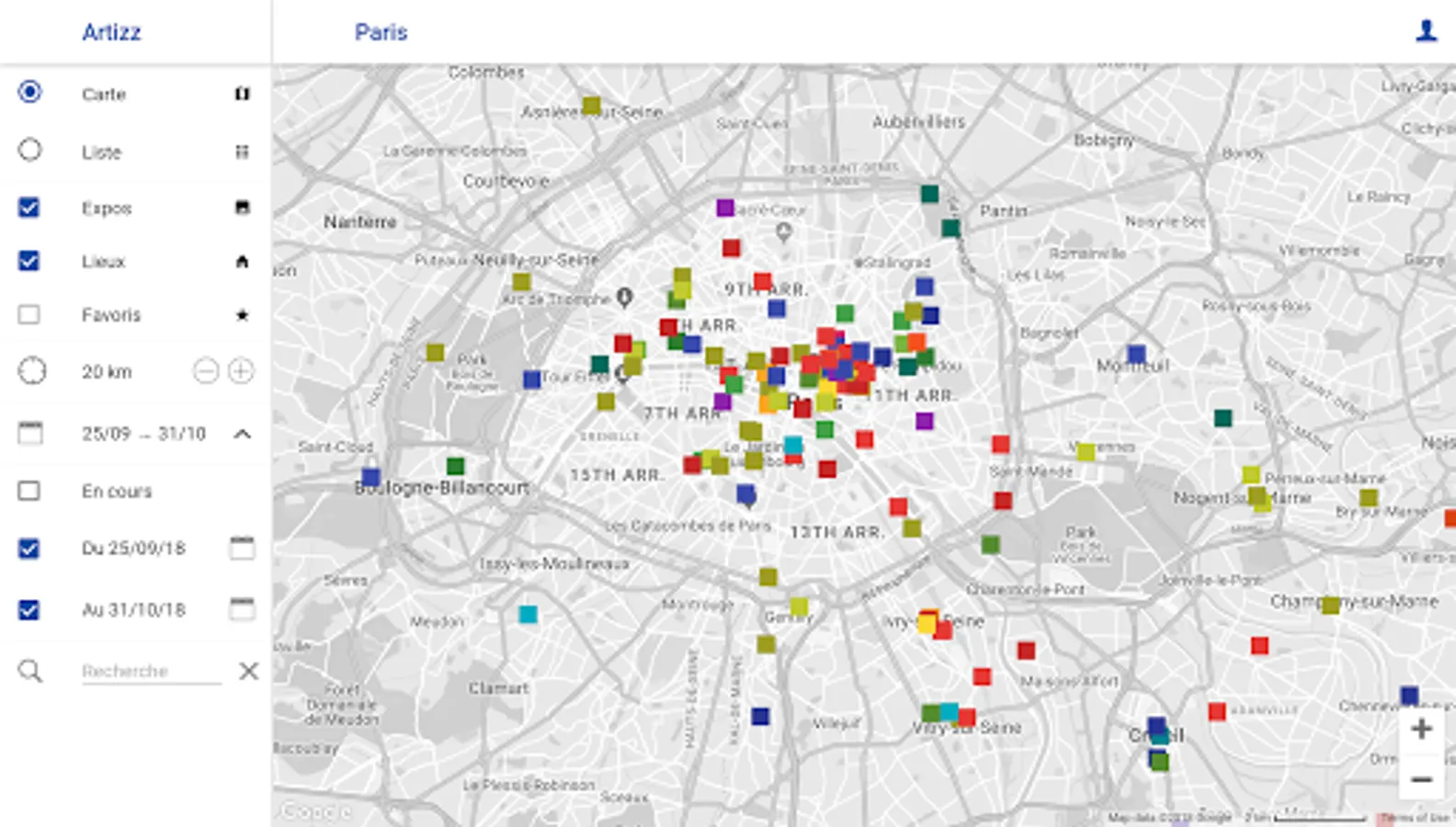Click the Google logo on the map
The height and width of the screenshot is (827, 1456).
[x=315, y=811]
